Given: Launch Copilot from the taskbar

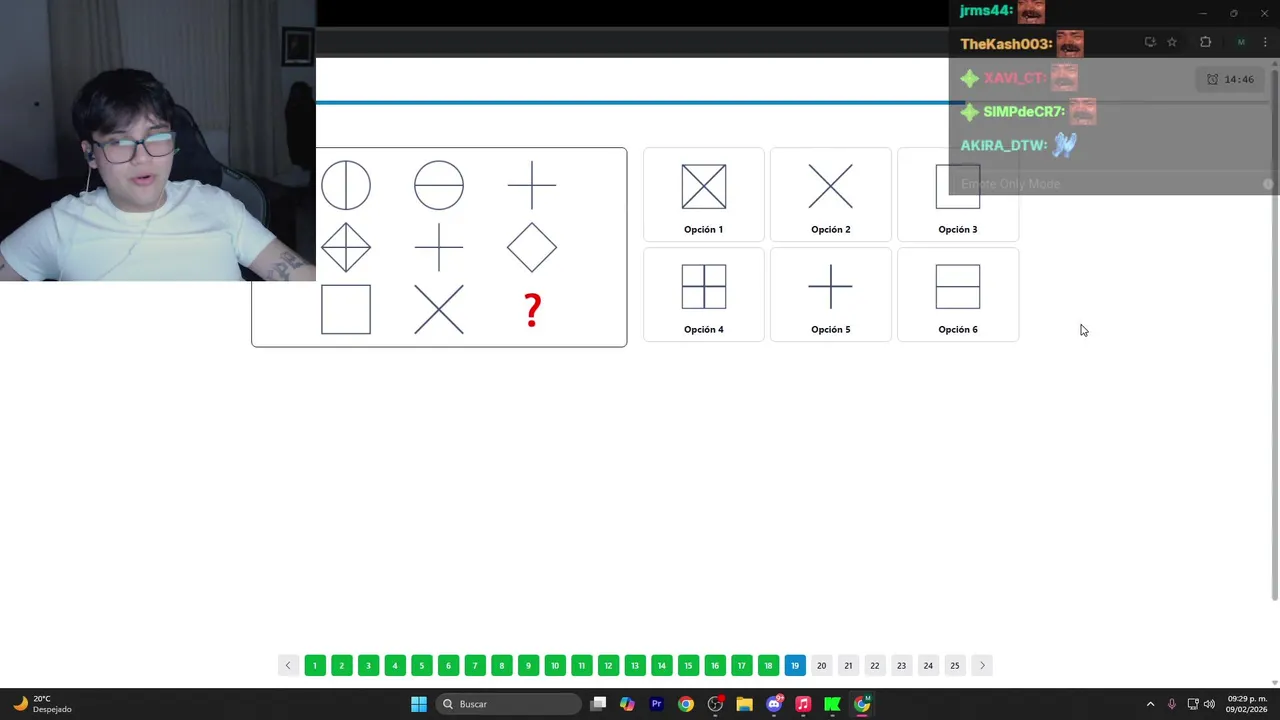Looking at the screenshot, I should click(627, 704).
